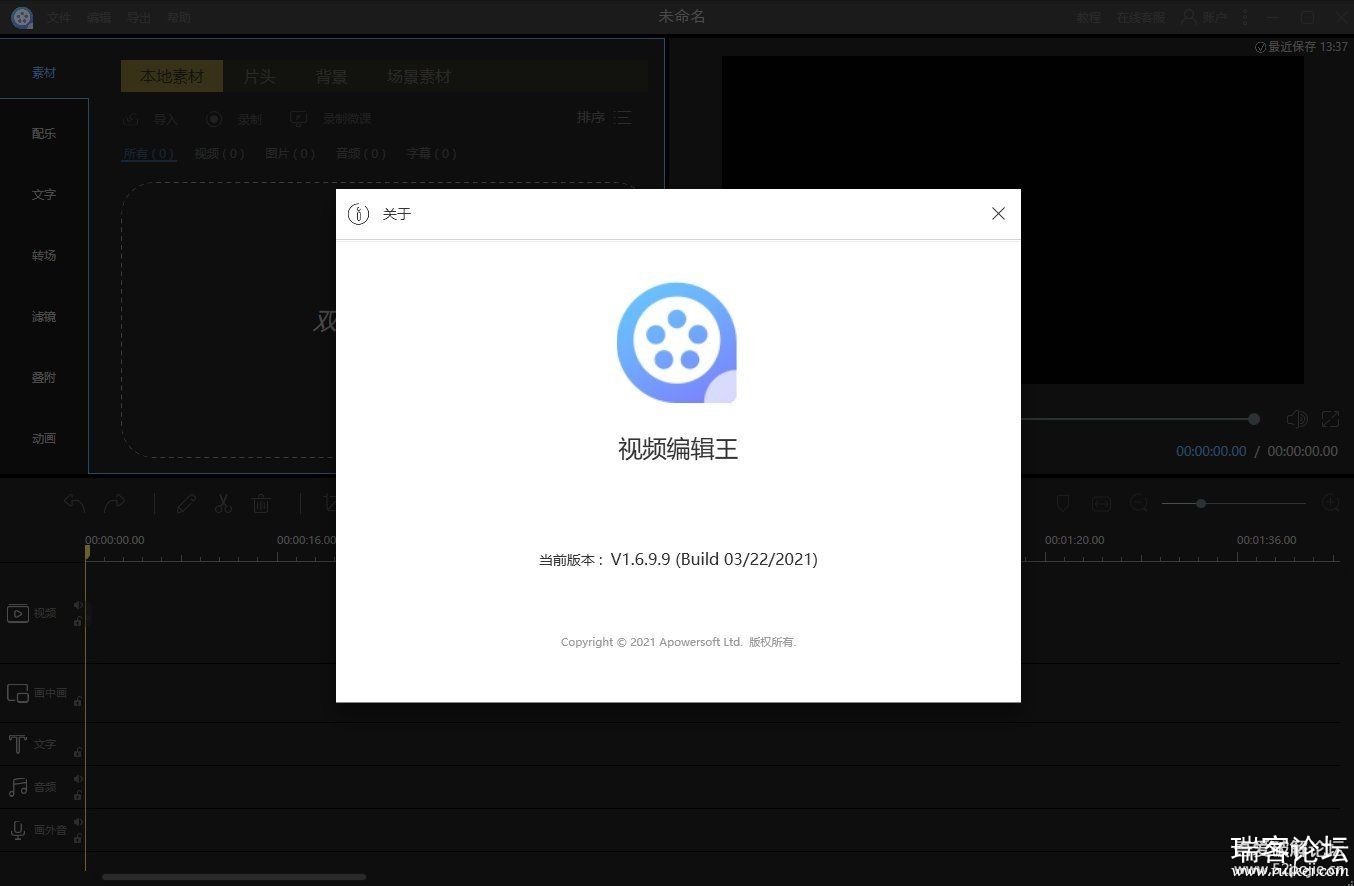Open the 编辑 menu
Viewport: 1354px width, 886px height.
tap(99, 17)
